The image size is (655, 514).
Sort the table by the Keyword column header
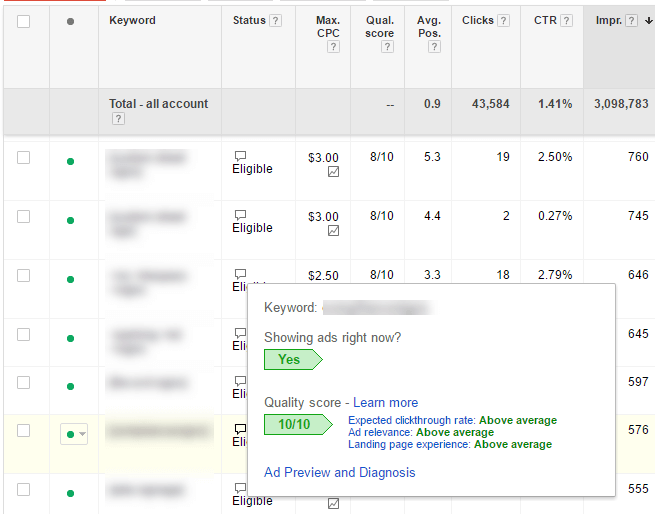pos(132,21)
